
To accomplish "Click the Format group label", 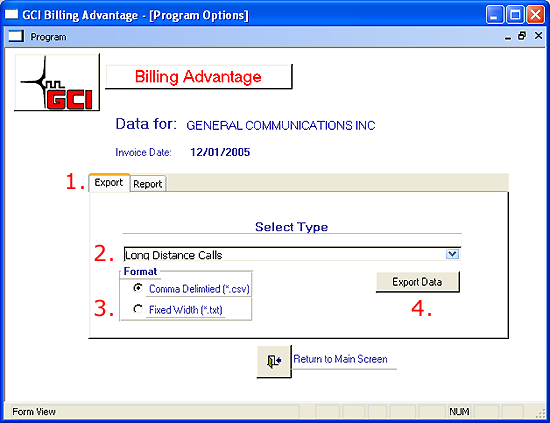I will point(140,271).
